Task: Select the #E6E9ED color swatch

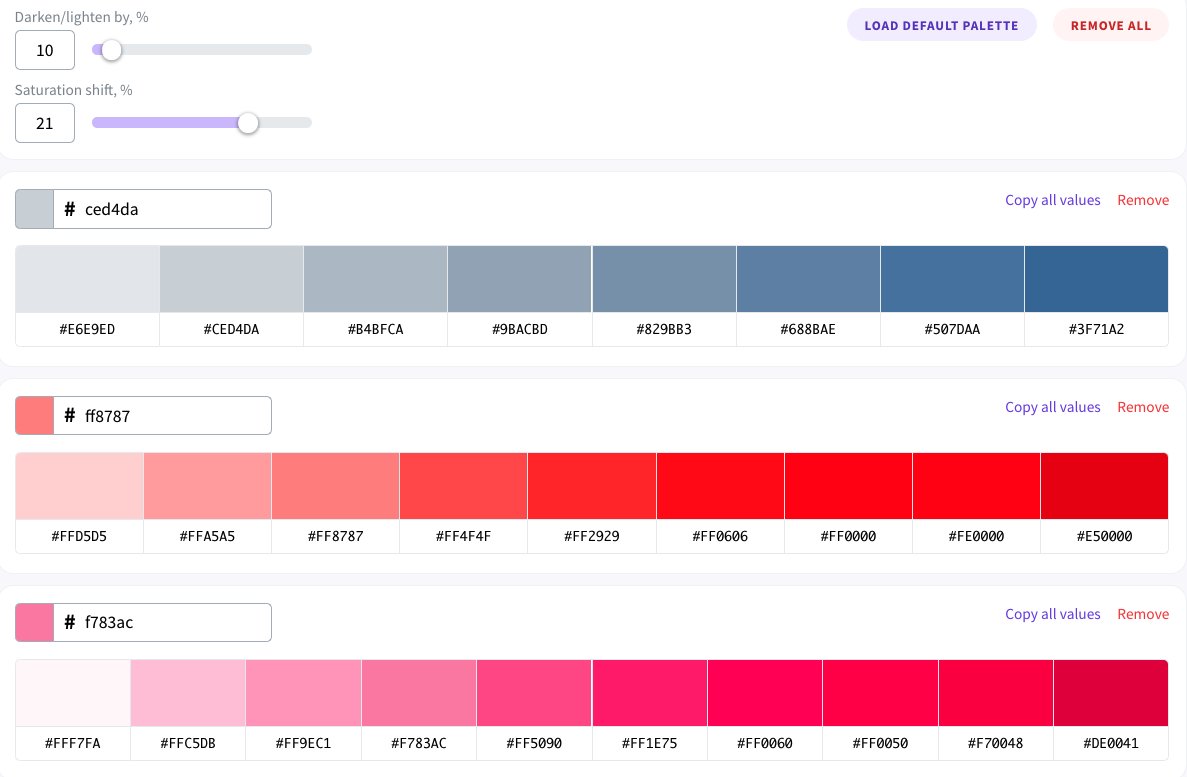Action: click(x=87, y=279)
